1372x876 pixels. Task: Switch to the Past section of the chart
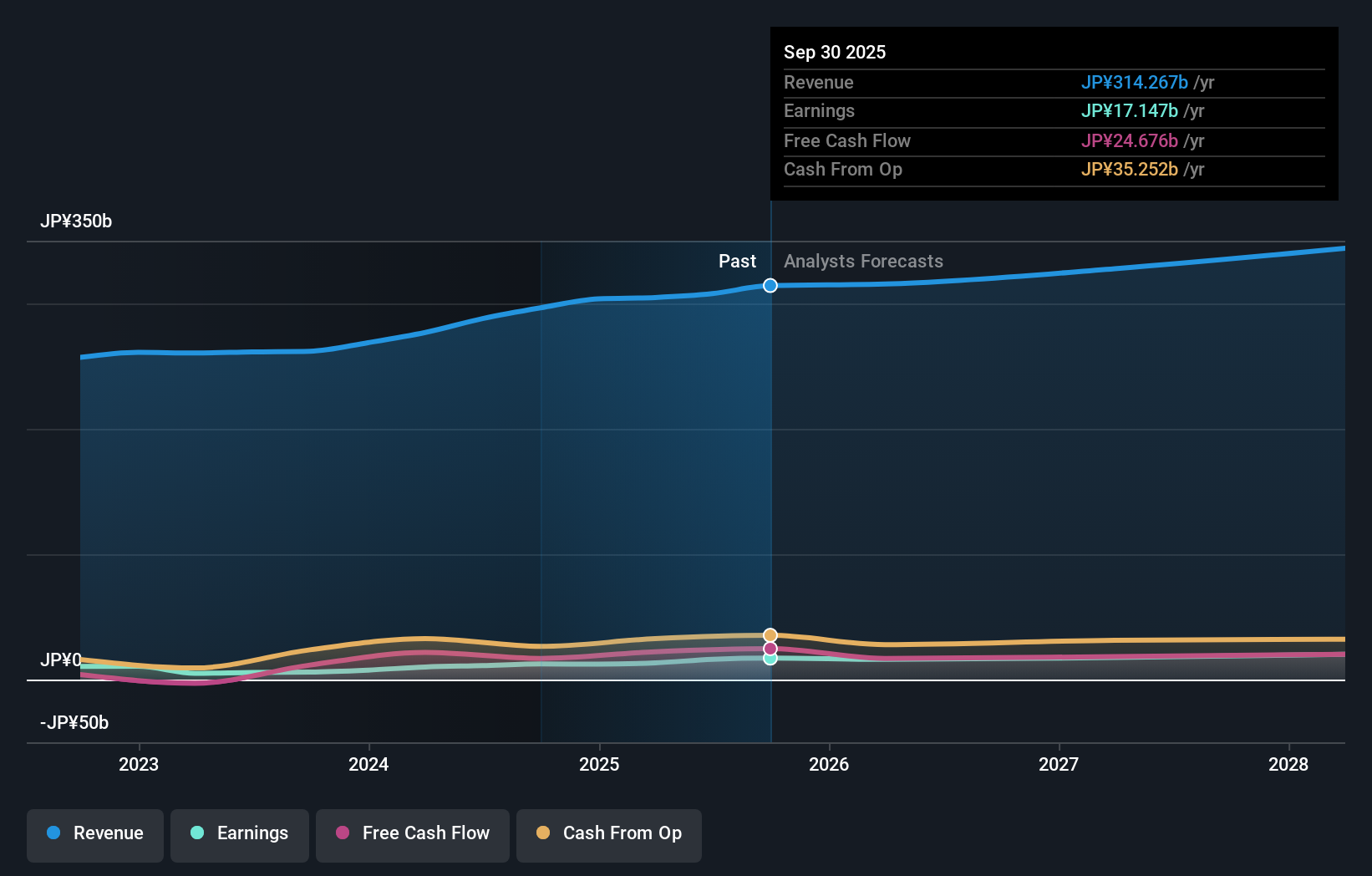737,261
